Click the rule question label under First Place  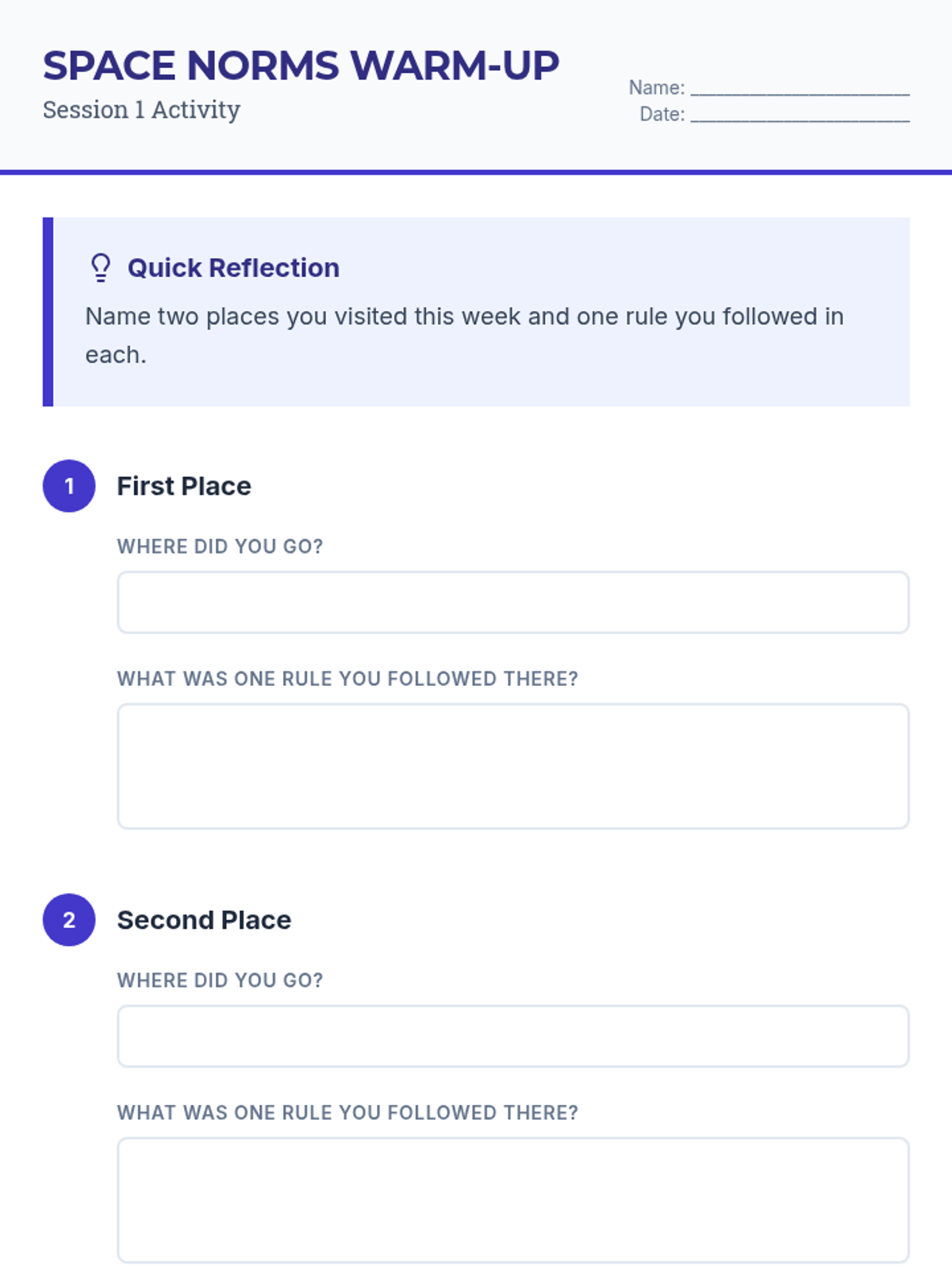point(347,679)
